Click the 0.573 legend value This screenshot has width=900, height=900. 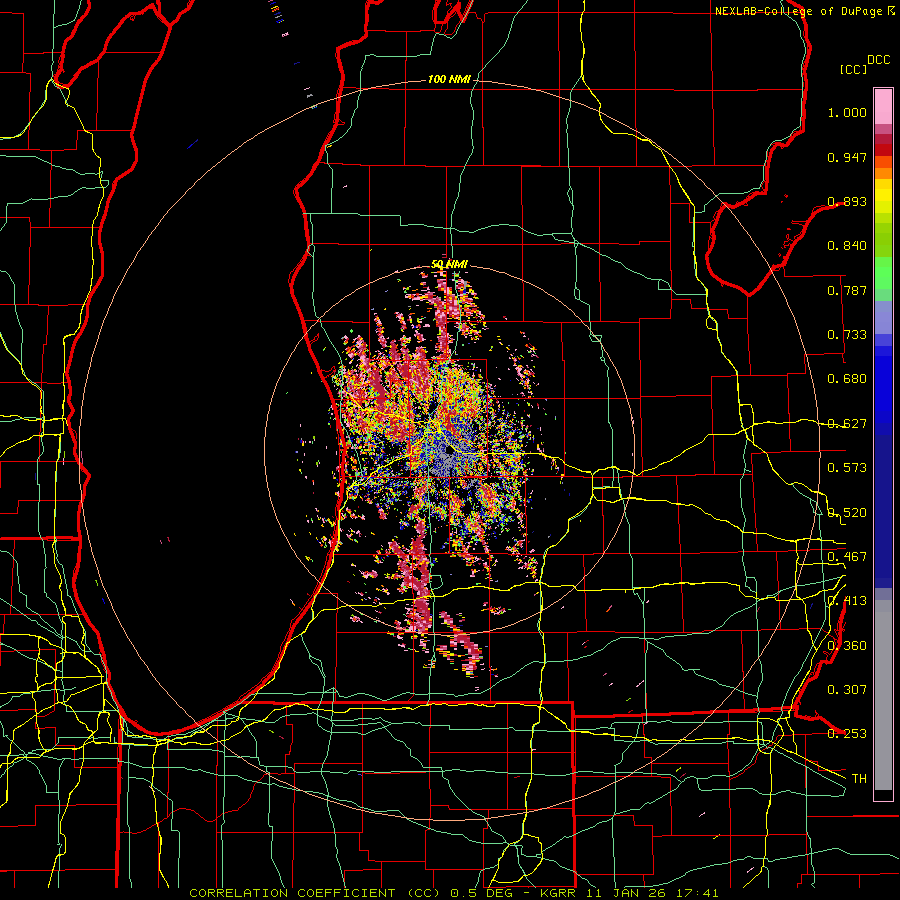[847, 468]
